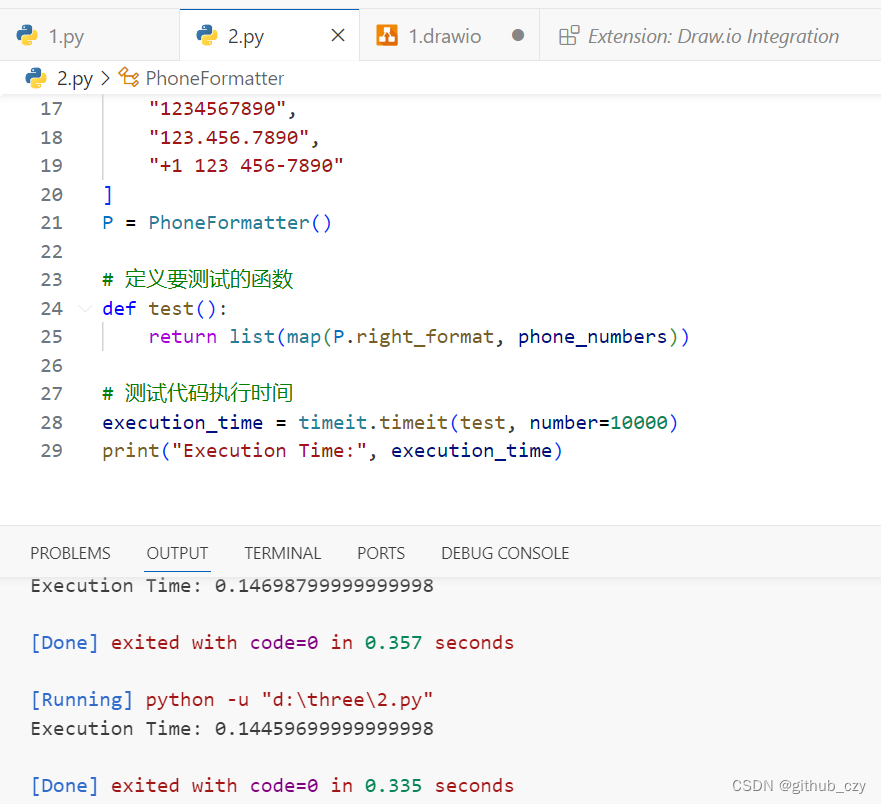Click P.right_format in line 25

(414, 337)
